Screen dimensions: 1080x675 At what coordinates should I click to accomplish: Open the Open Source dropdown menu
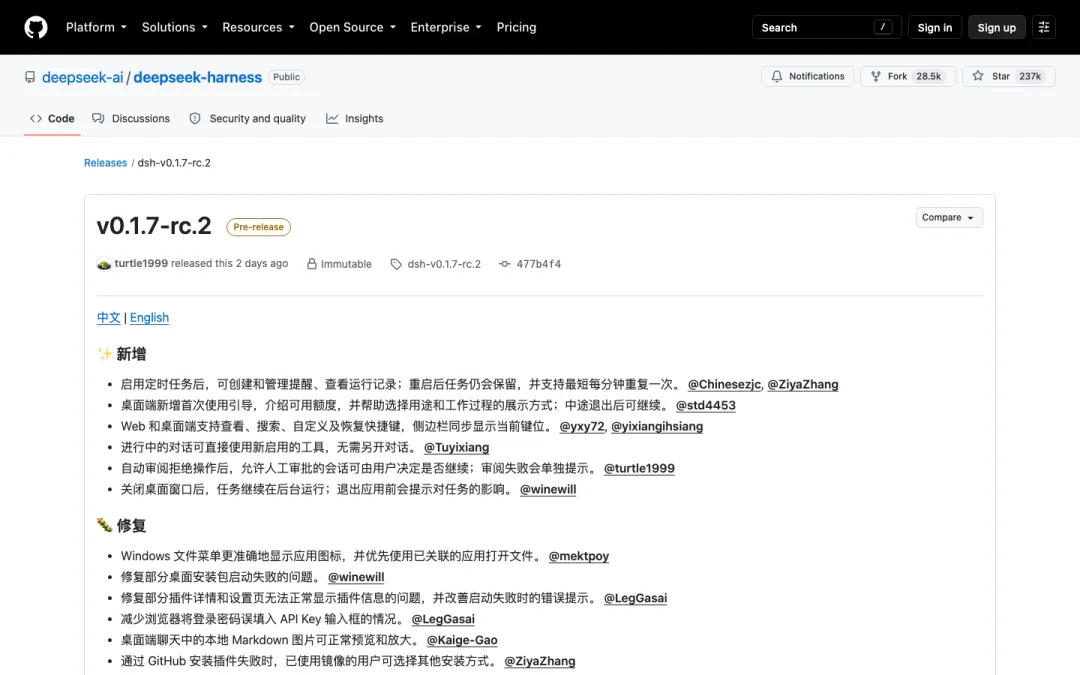coord(353,28)
